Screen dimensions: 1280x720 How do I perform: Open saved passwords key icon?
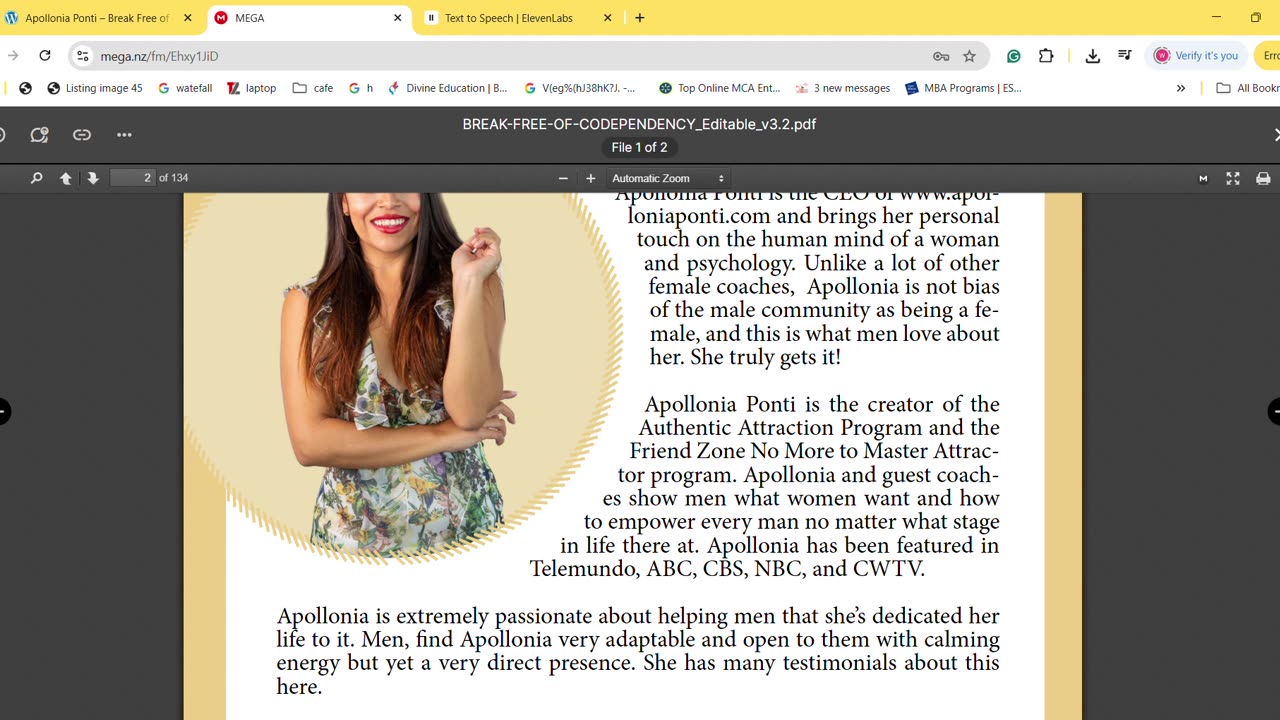(x=940, y=56)
